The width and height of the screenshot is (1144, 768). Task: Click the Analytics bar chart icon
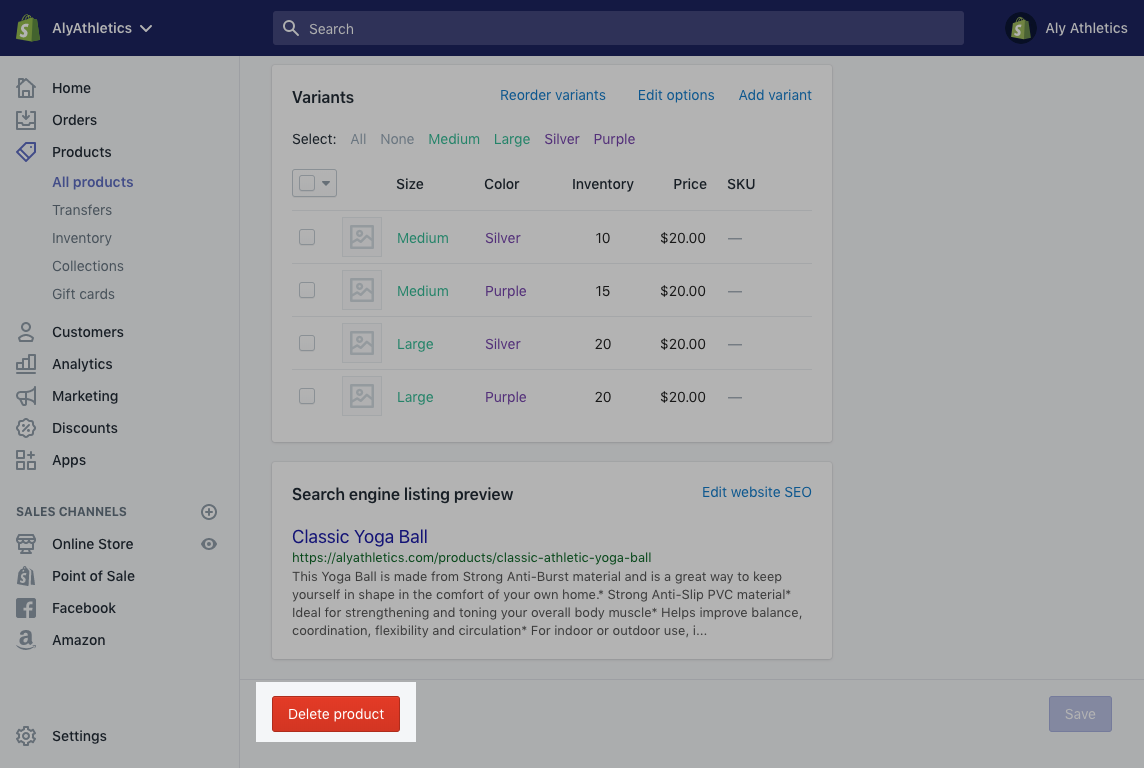pyautogui.click(x=26, y=364)
